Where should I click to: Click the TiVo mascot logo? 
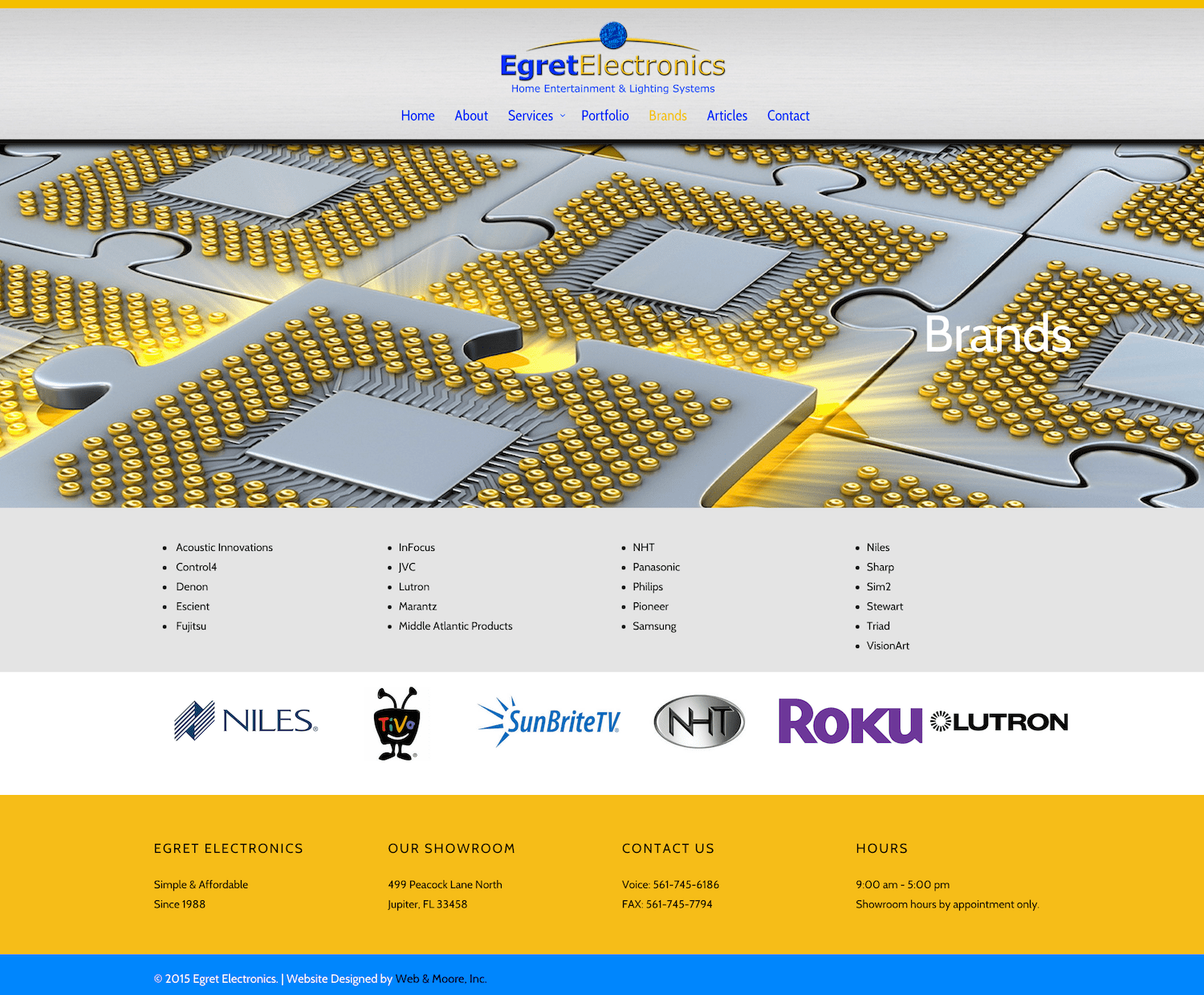(x=397, y=724)
